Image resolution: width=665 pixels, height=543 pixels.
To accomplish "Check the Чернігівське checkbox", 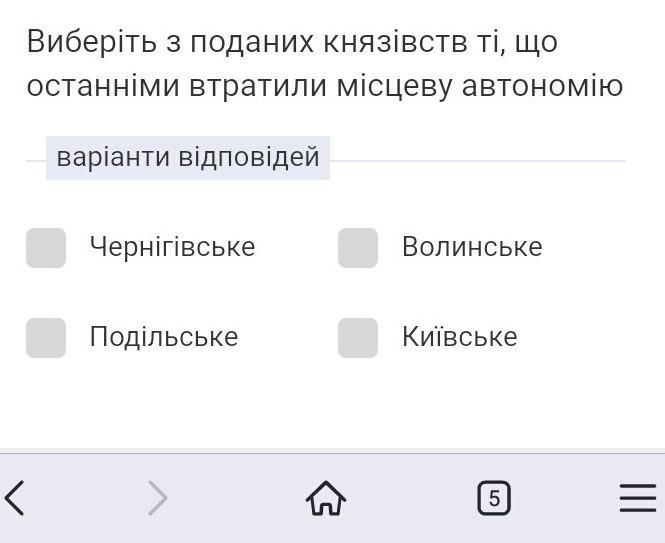I will [46, 248].
